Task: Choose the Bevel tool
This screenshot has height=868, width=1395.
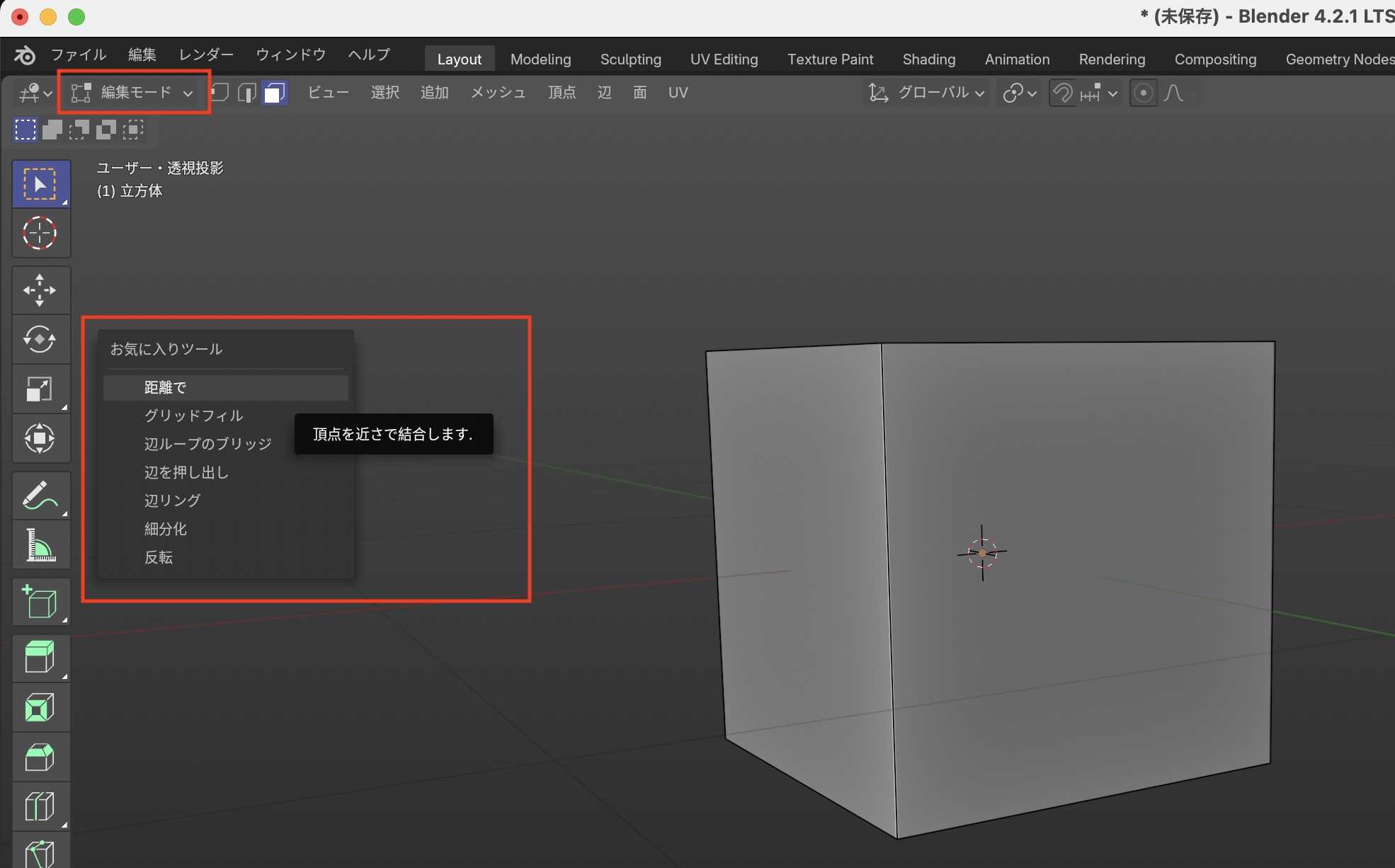Action: [x=40, y=757]
